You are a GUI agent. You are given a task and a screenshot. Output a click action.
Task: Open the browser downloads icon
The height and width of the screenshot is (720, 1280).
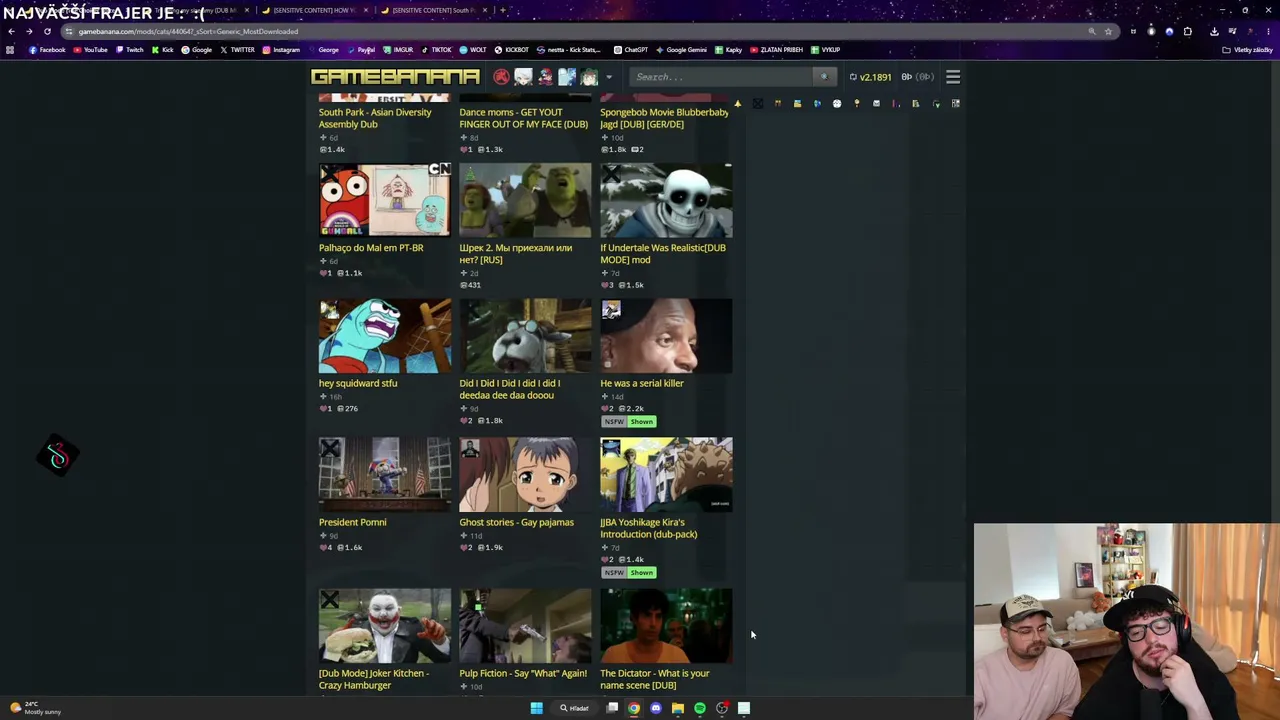point(1214,31)
